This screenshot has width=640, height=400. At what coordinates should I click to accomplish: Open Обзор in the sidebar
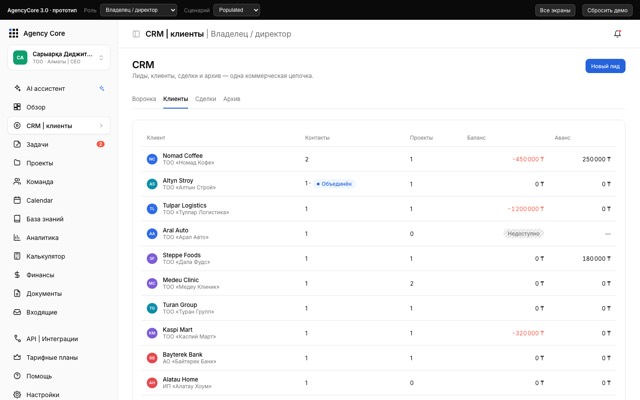pos(59,107)
